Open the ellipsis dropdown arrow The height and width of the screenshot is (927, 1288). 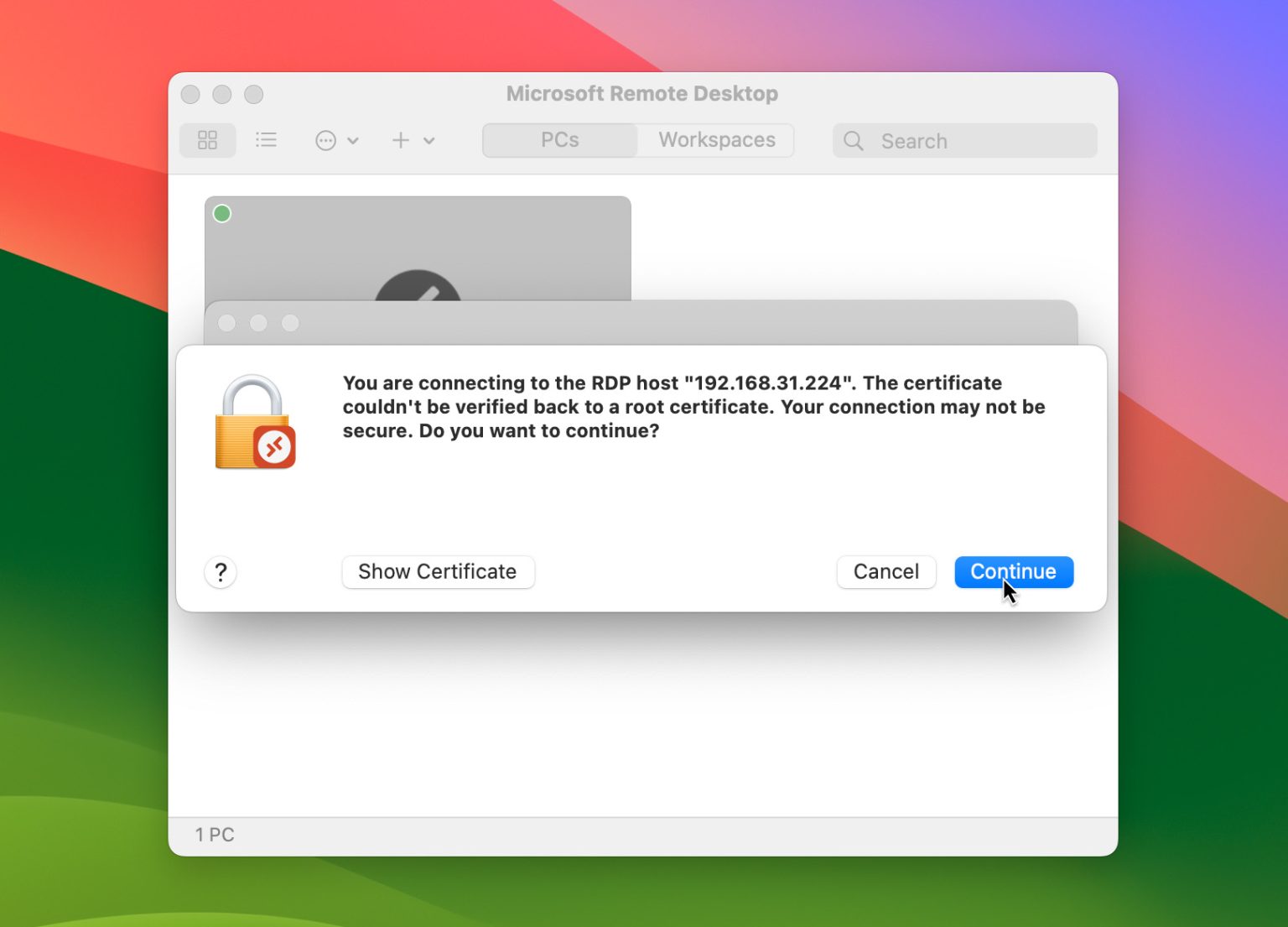point(353,140)
